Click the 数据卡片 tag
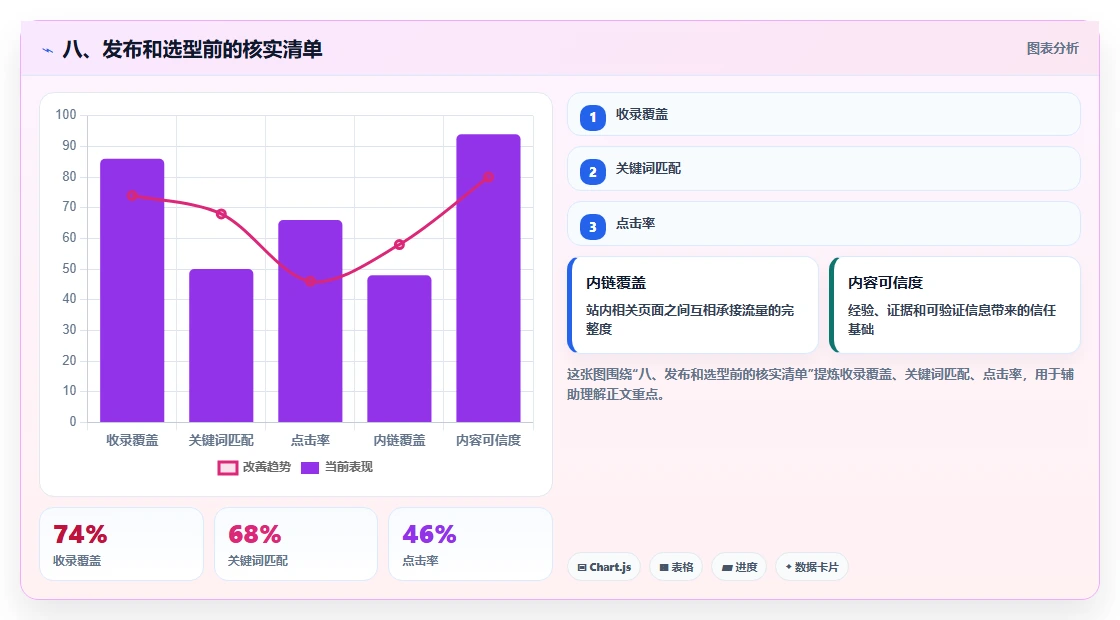Screen dimensions: 1120x620 point(811,567)
